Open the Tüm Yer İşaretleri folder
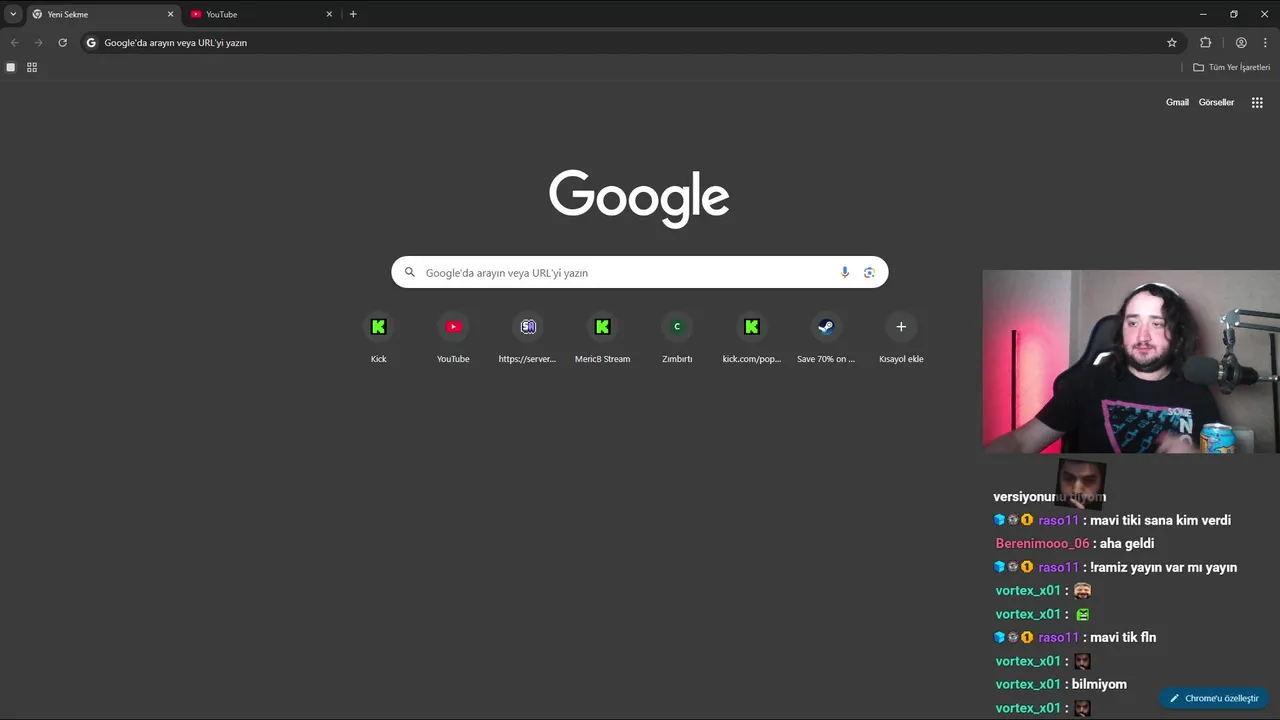Screen dimensions: 1280x720 (1231, 67)
